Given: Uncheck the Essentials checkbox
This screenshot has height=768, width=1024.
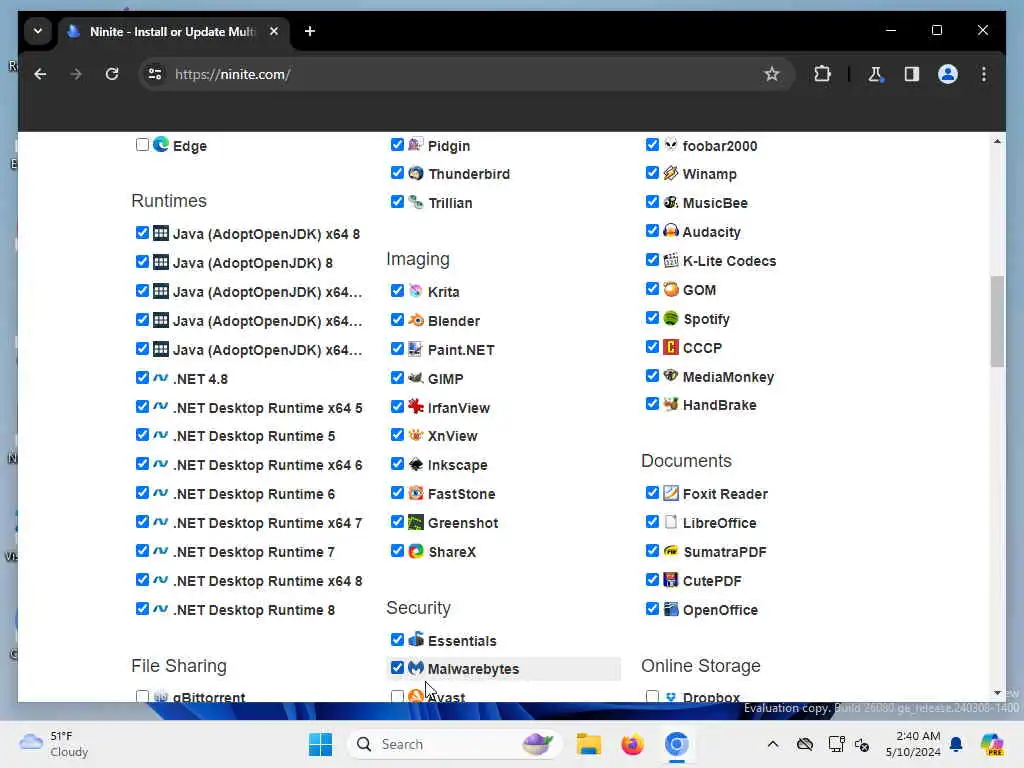Looking at the screenshot, I should click(x=397, y=639).
